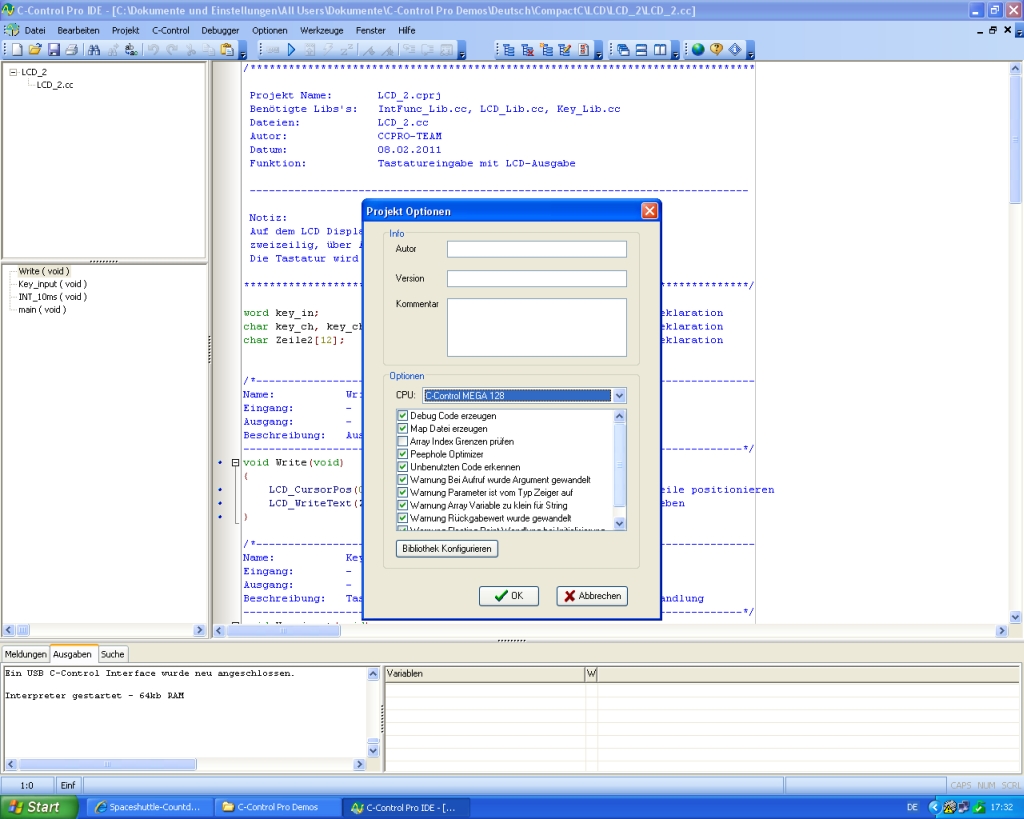Image resolution: width=1024 pixels, height=819 pixels.
Task: Click the project tree toolbar icon
Action: point(509,50)
